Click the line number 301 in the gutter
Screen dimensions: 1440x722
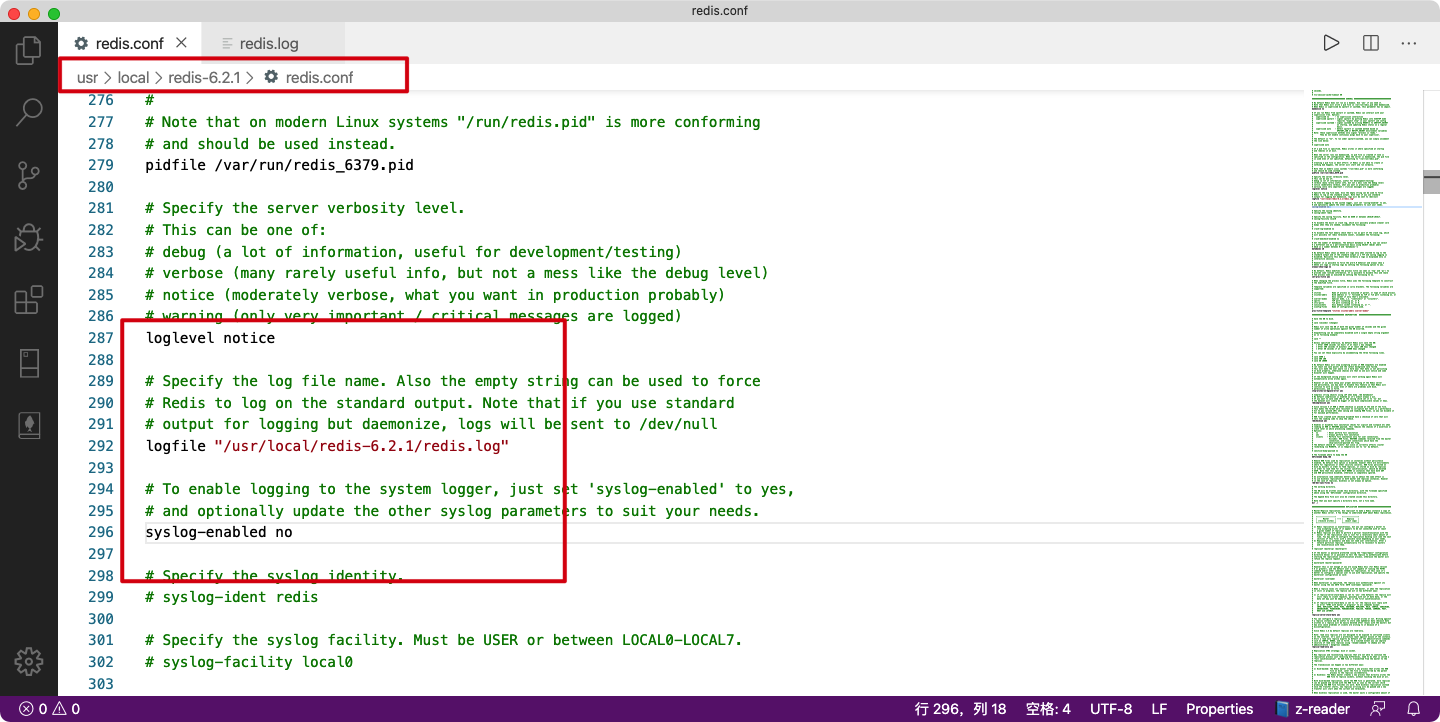101,640
